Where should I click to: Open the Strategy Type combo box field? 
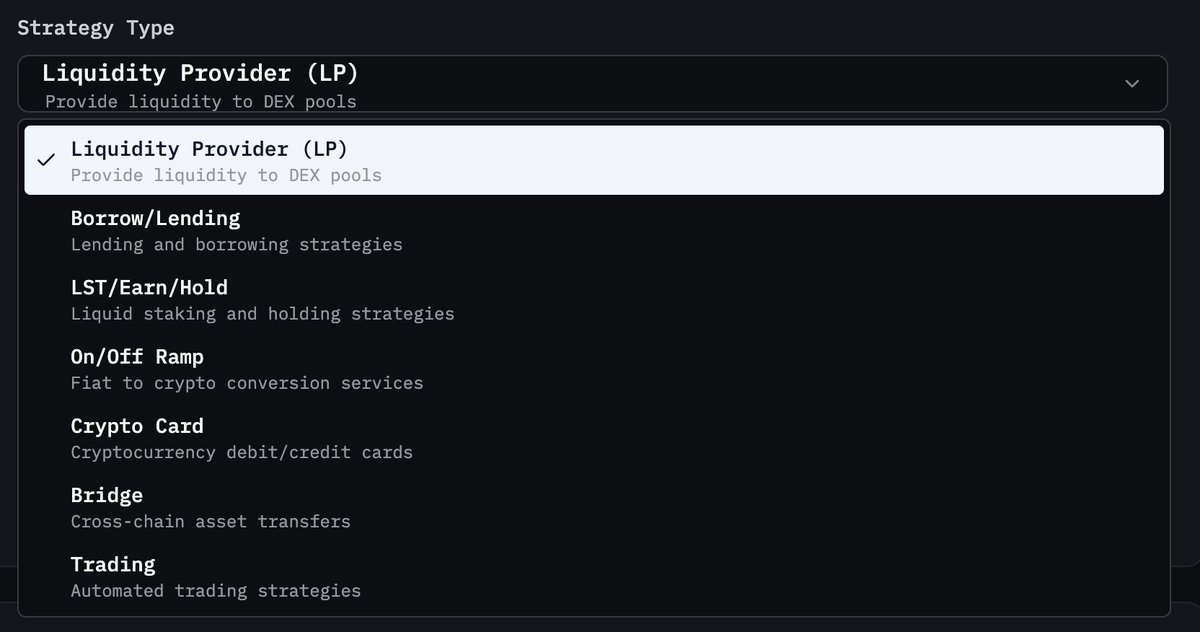[x=592, y=83]
